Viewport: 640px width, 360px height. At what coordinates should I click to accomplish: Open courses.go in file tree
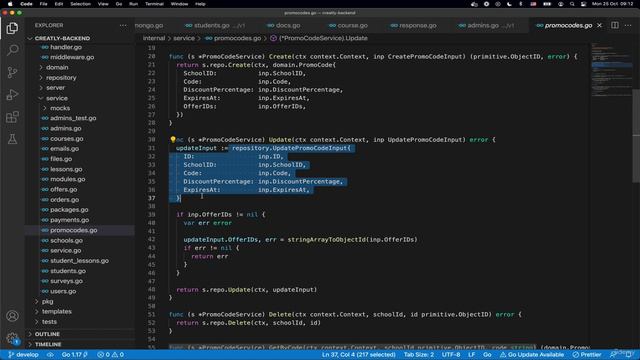pyautogui.click(x=80, y=139)
